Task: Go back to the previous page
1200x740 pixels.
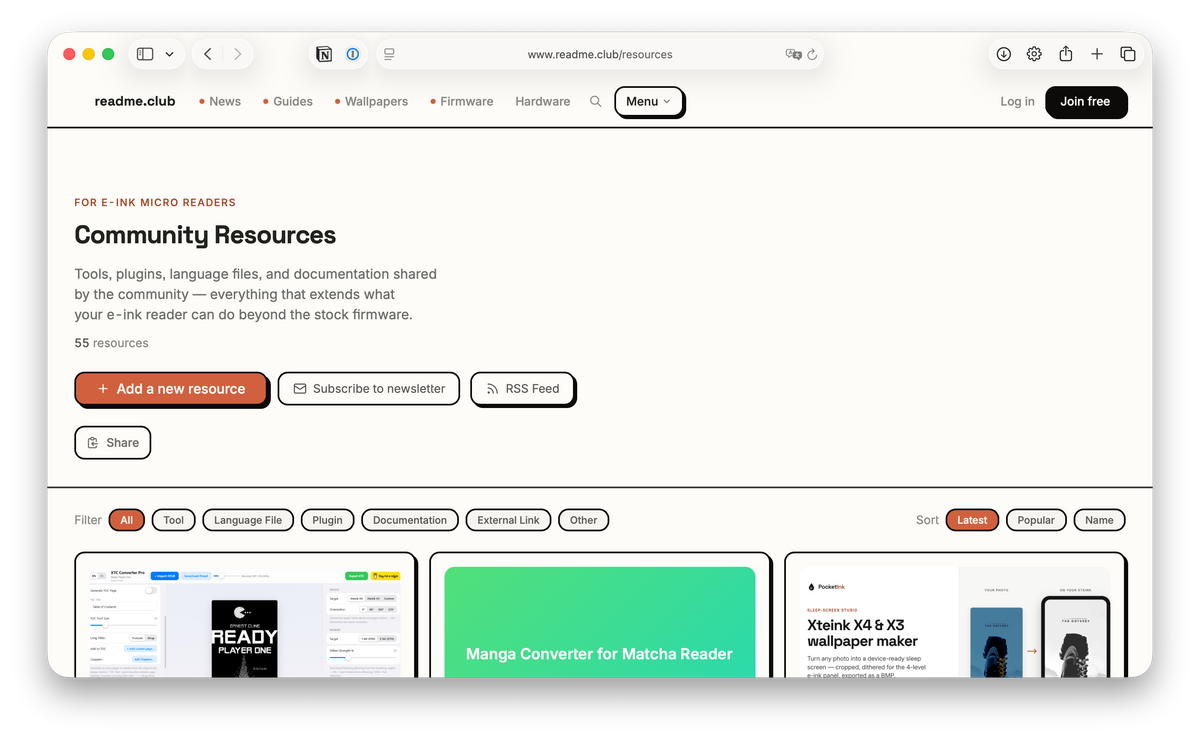Action: tap(207, 54)
